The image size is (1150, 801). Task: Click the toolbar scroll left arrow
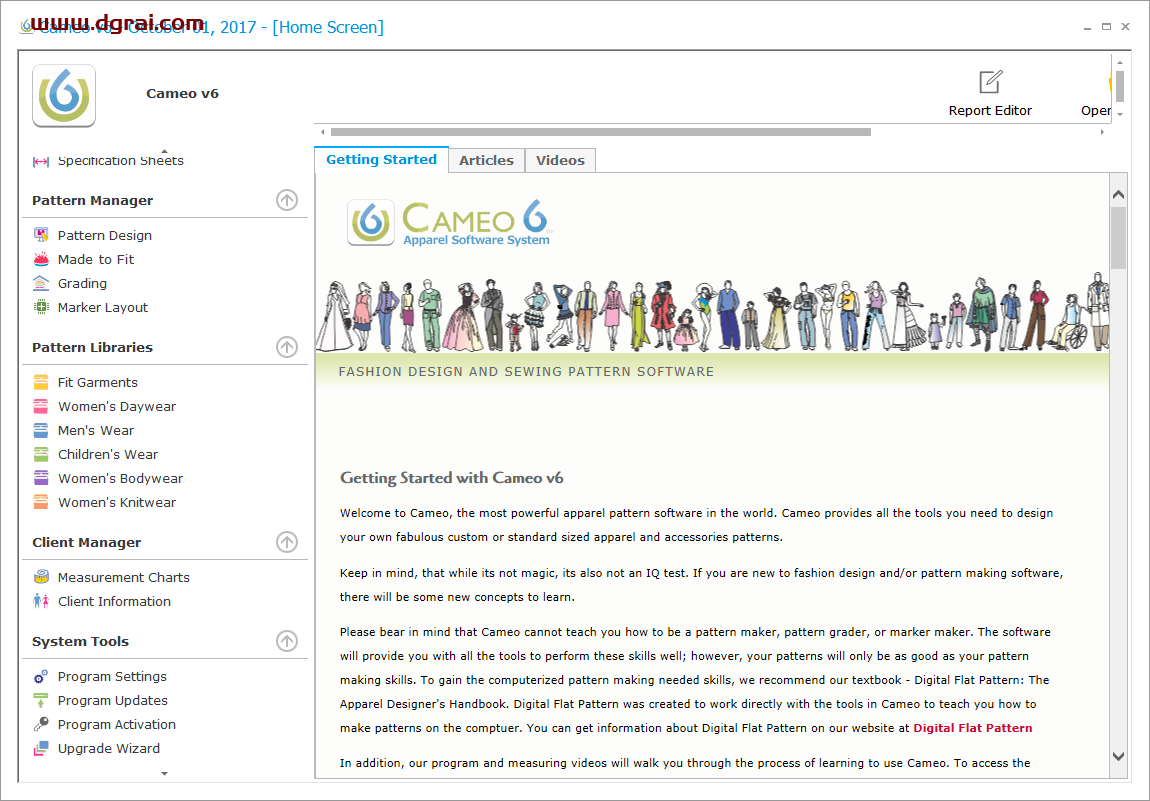[x=323, y=133]
